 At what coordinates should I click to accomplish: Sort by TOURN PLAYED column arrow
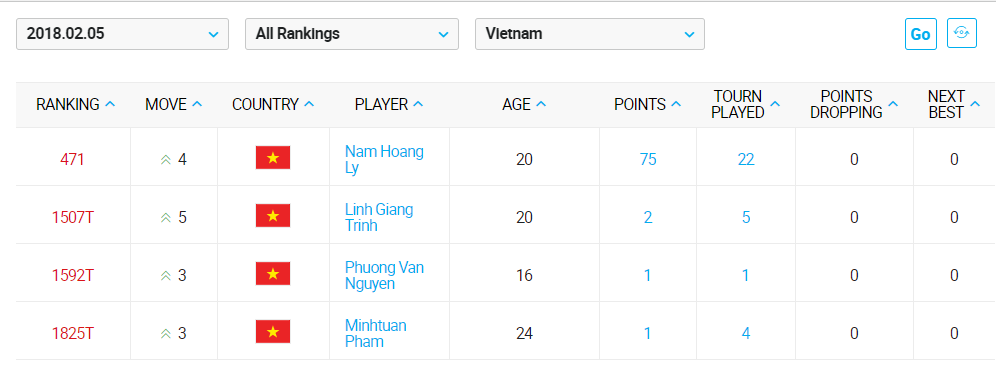point(776,105)
